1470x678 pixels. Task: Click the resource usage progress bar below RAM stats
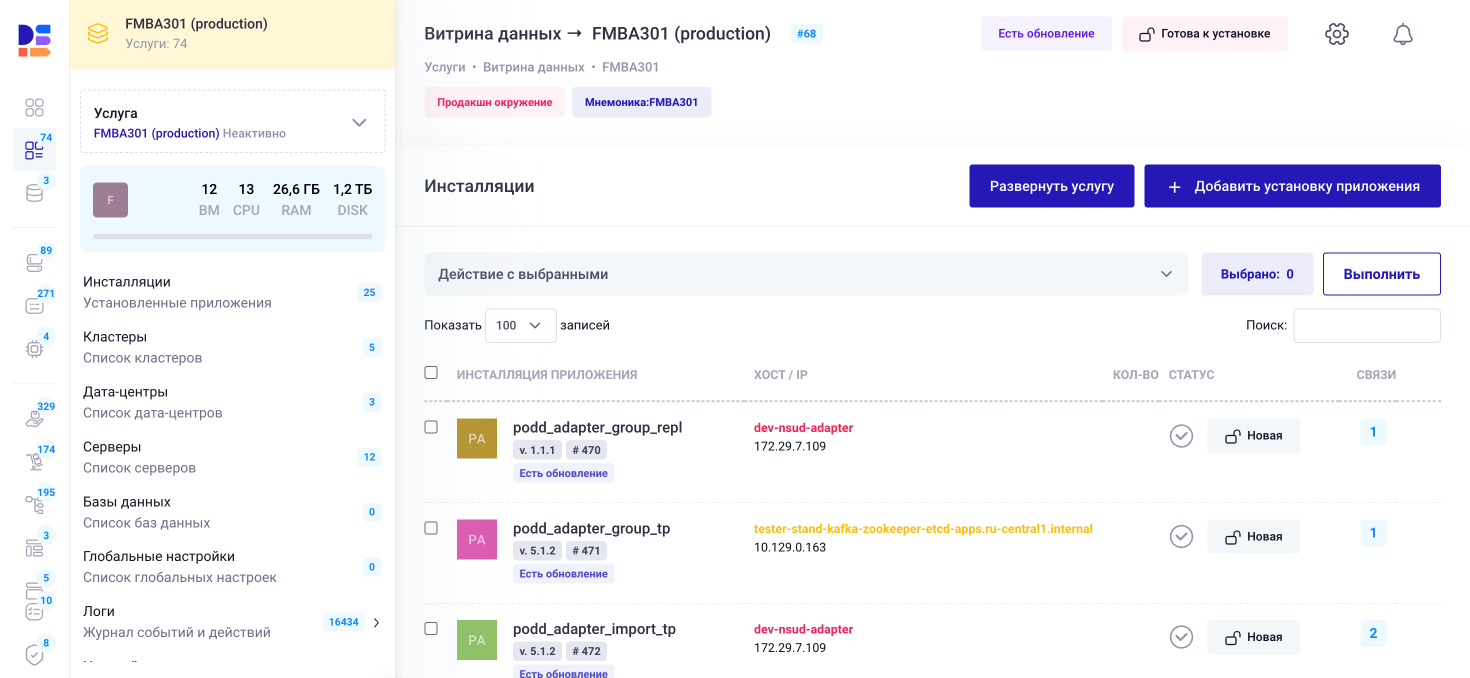232,237
